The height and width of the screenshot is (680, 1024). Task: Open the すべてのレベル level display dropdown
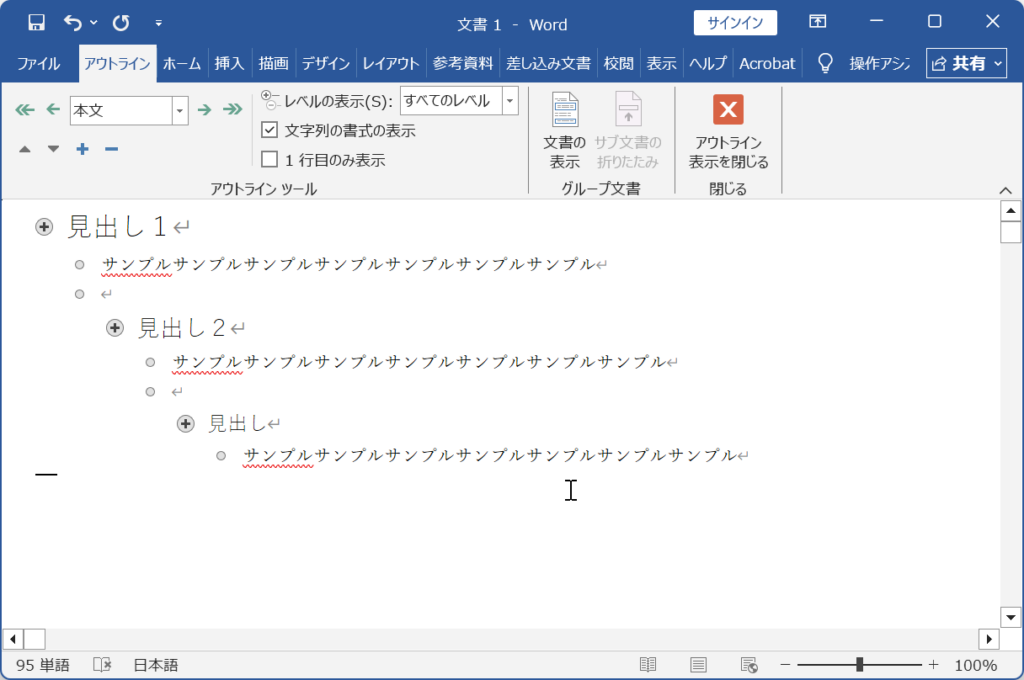tap(510, 101)
